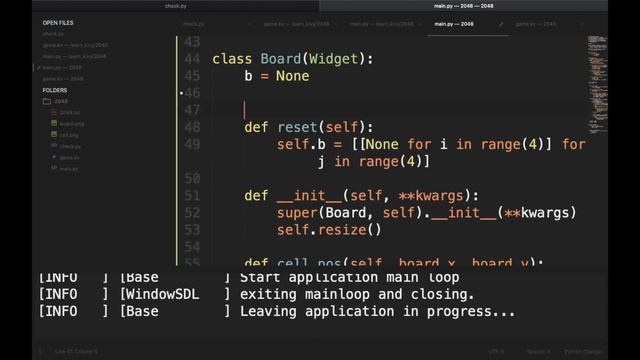Viewport: 640px width, 360px height.
Task: Click the main.py code file icon in Folders
Action: tap(54, 168)
